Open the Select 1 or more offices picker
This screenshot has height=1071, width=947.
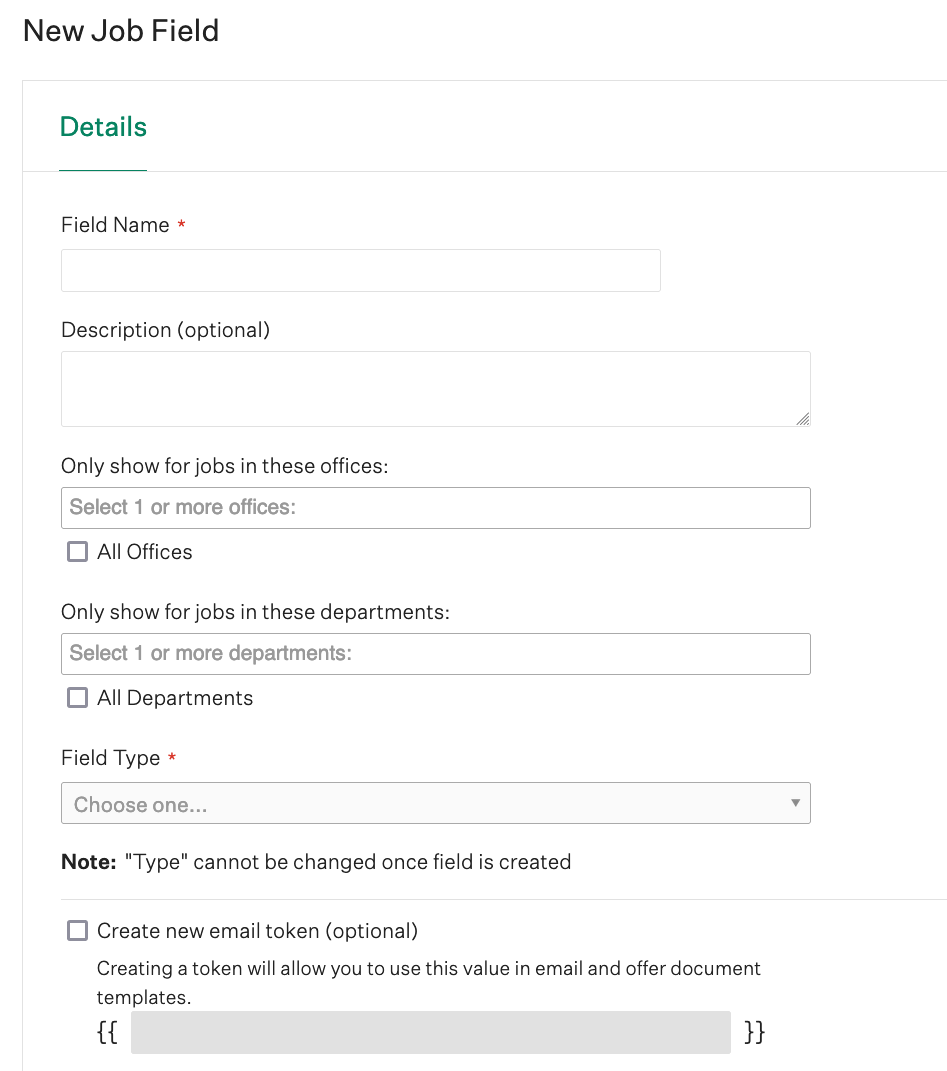[x=436, y=507]
